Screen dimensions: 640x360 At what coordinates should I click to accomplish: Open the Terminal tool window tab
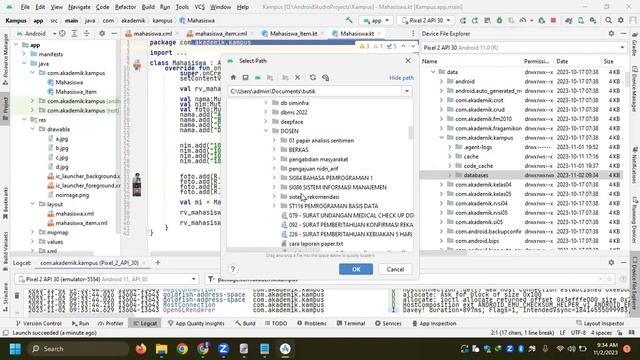tap(351, 323)
